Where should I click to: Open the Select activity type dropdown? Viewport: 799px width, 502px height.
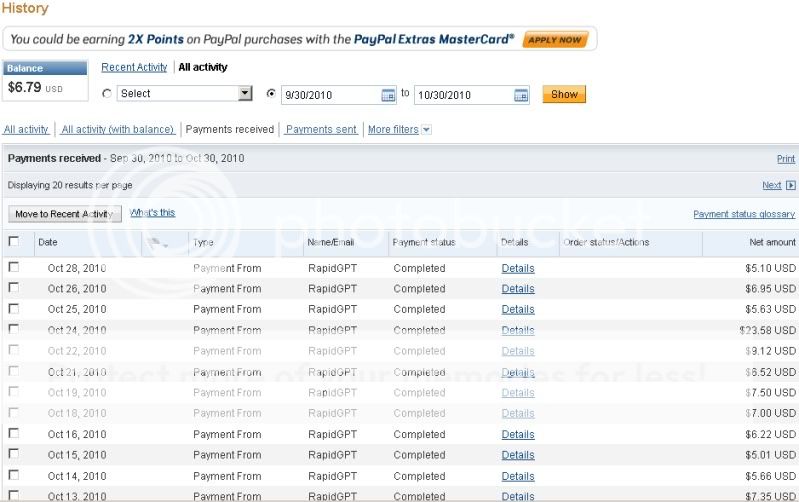185,94
